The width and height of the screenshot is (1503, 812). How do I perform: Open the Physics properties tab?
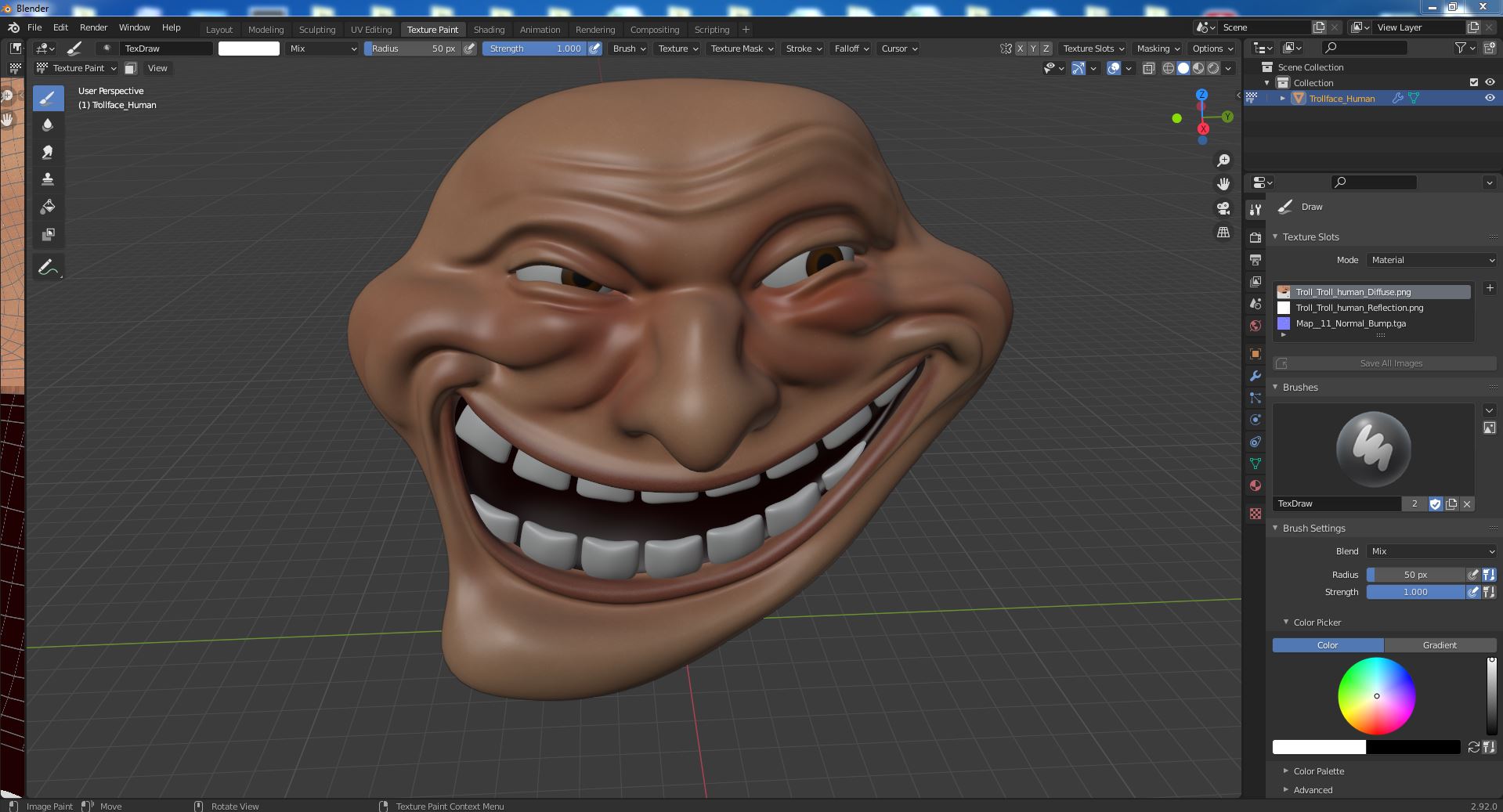(x=1256, y=420)
